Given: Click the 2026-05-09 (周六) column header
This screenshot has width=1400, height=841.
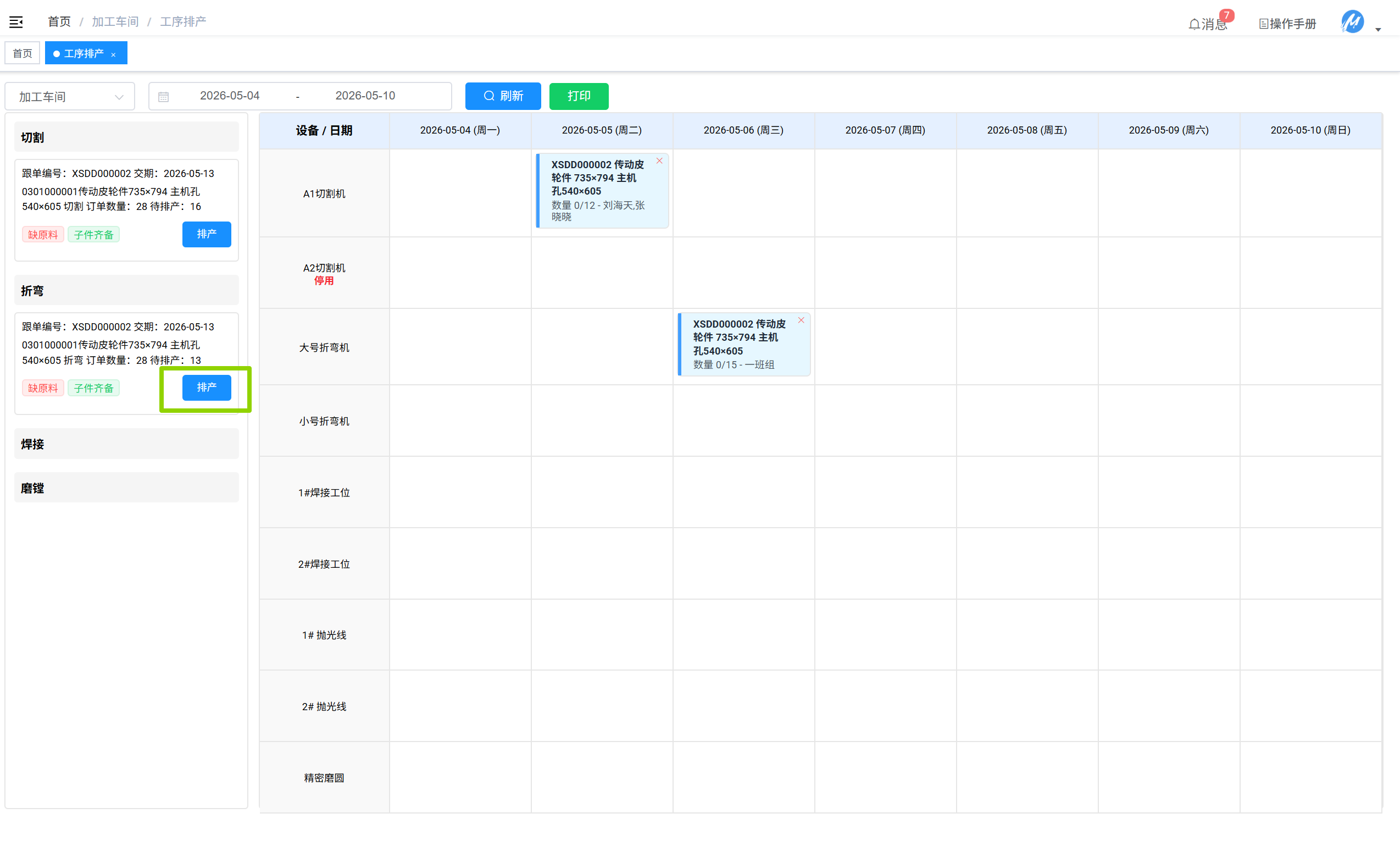Looking at the screenshot, I should (x=1168, y=130).
